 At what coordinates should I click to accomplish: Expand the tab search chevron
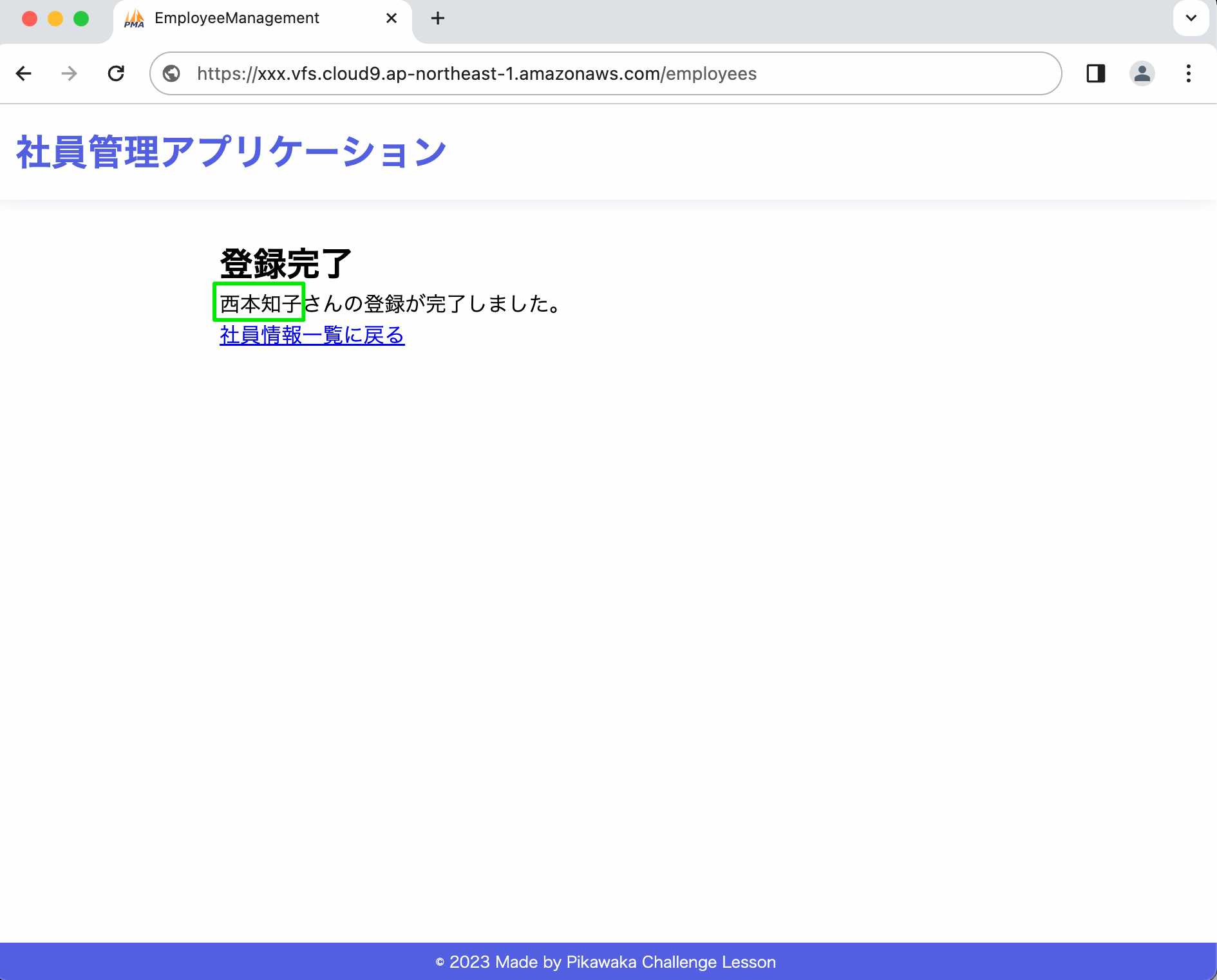(1191, 18)
